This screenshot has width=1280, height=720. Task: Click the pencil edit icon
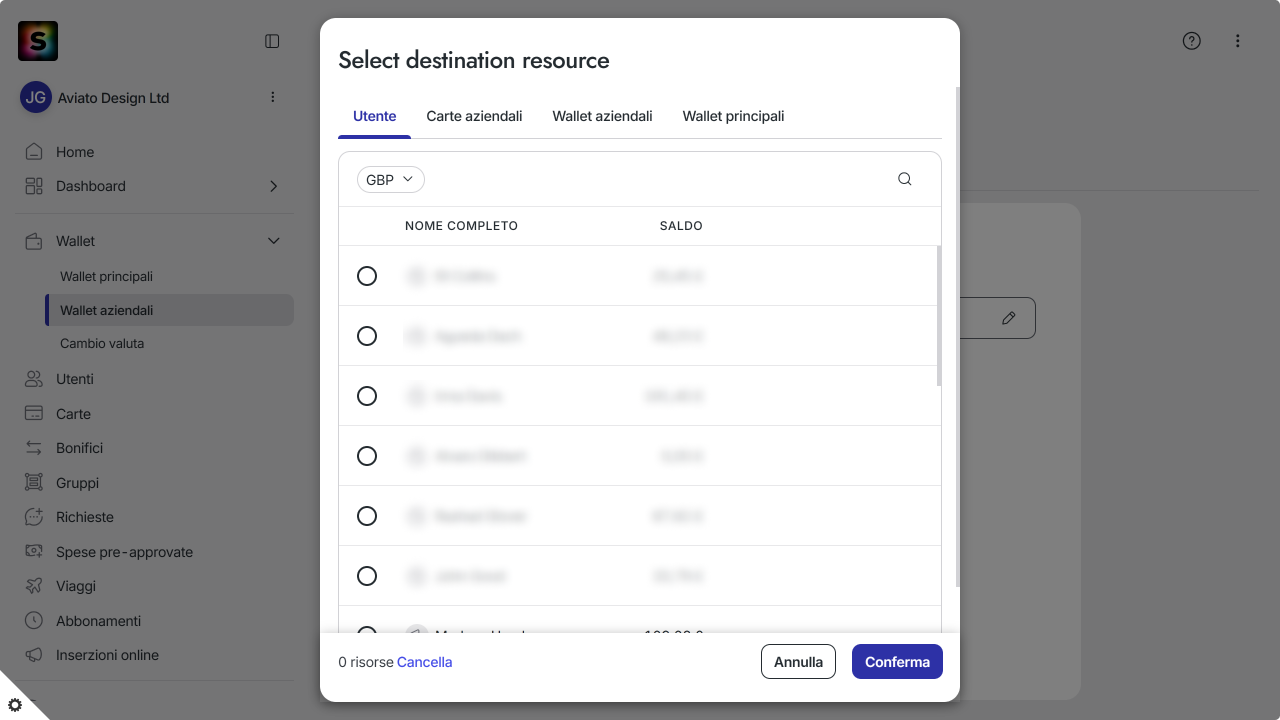coord(1009,318)
